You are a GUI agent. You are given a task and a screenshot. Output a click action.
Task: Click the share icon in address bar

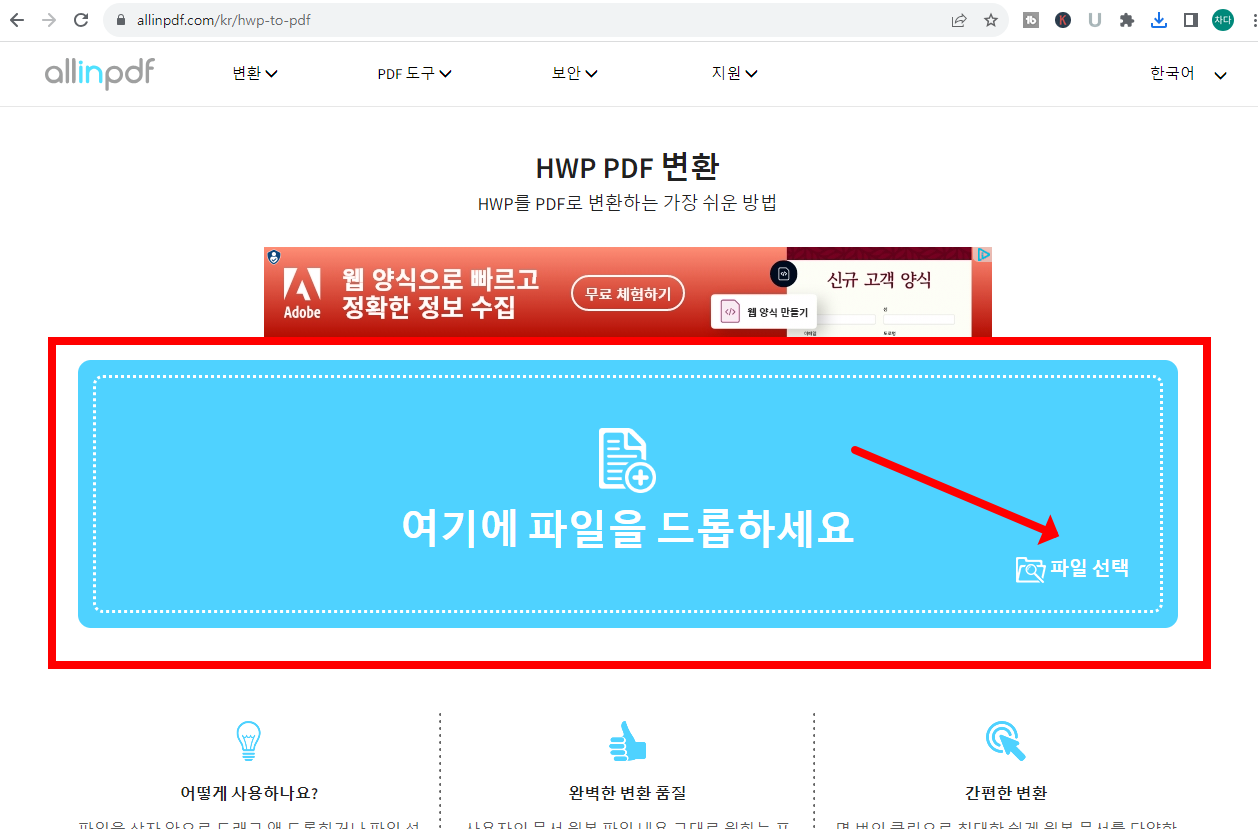tap(958, 19)
